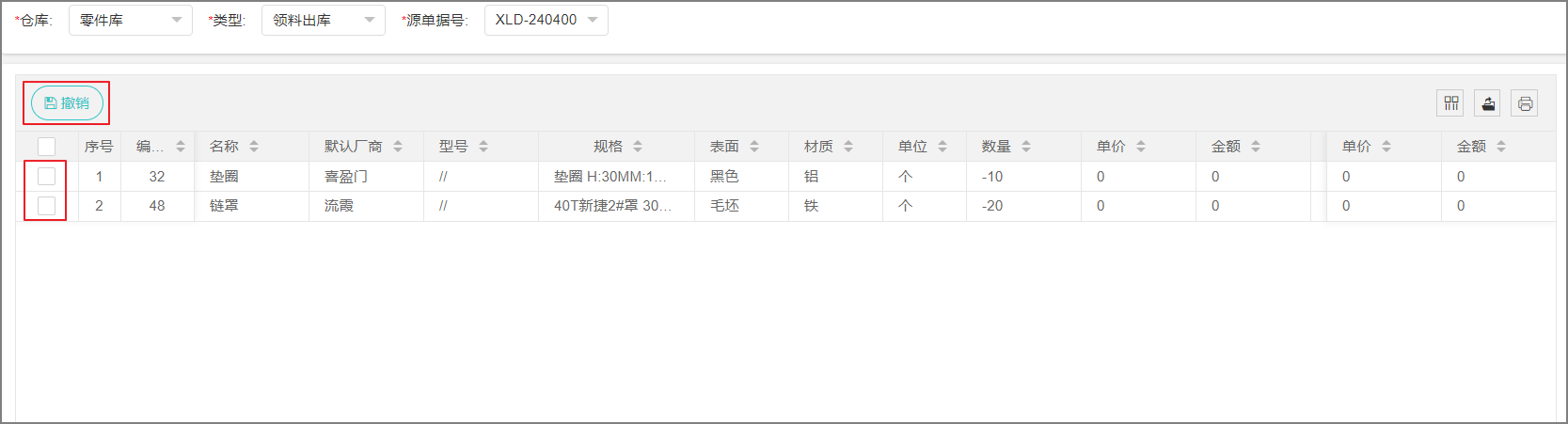This screenshot has height=424, width=1568.
Task: Open the column settings grid icon
Action: (1450, 103)
